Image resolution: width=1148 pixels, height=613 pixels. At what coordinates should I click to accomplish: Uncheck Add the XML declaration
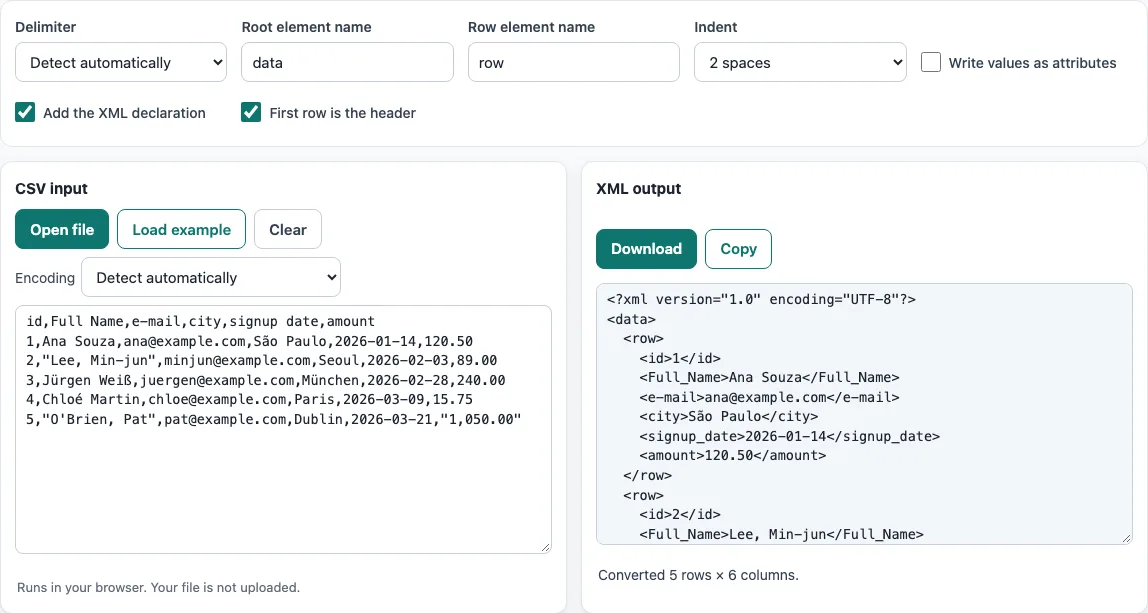point(25,112)
